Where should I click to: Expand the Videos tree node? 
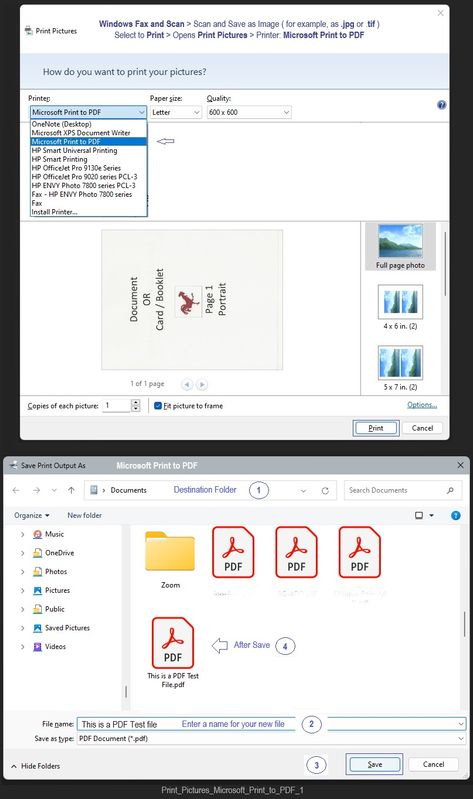tap(22, 647)
